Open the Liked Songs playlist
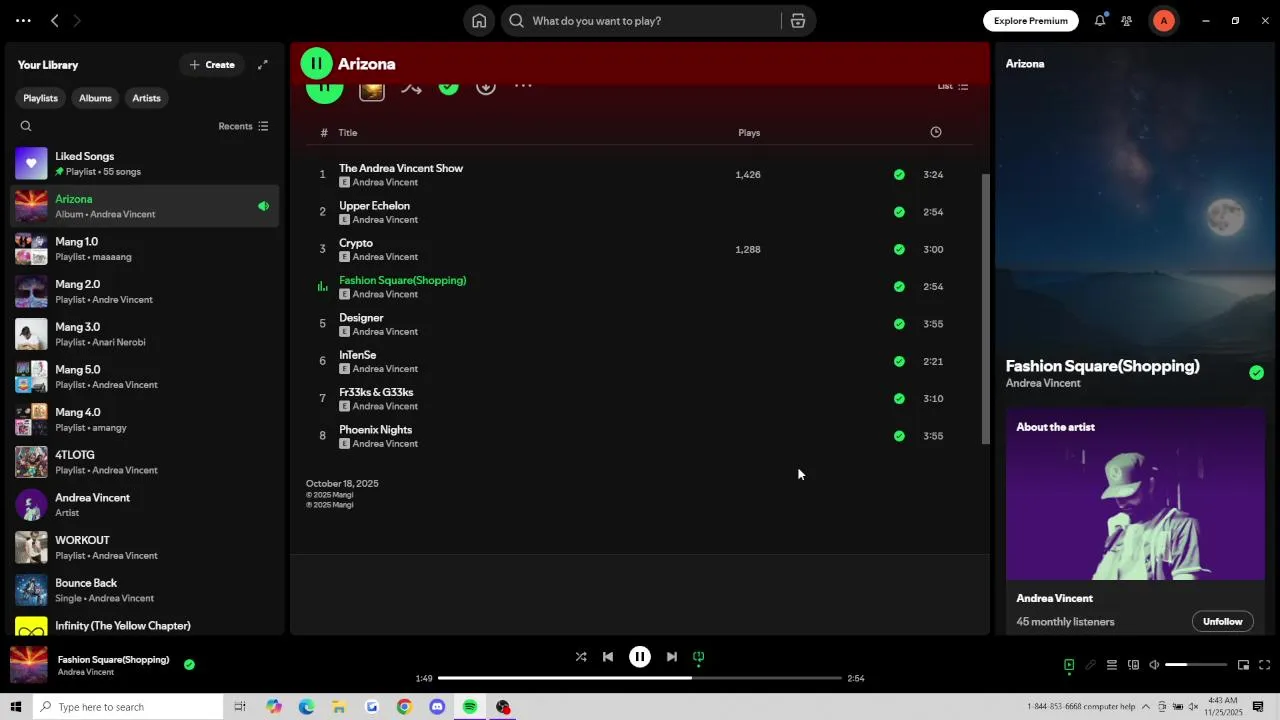This screenshot has height=720, width=1280. tap(145, 164)
